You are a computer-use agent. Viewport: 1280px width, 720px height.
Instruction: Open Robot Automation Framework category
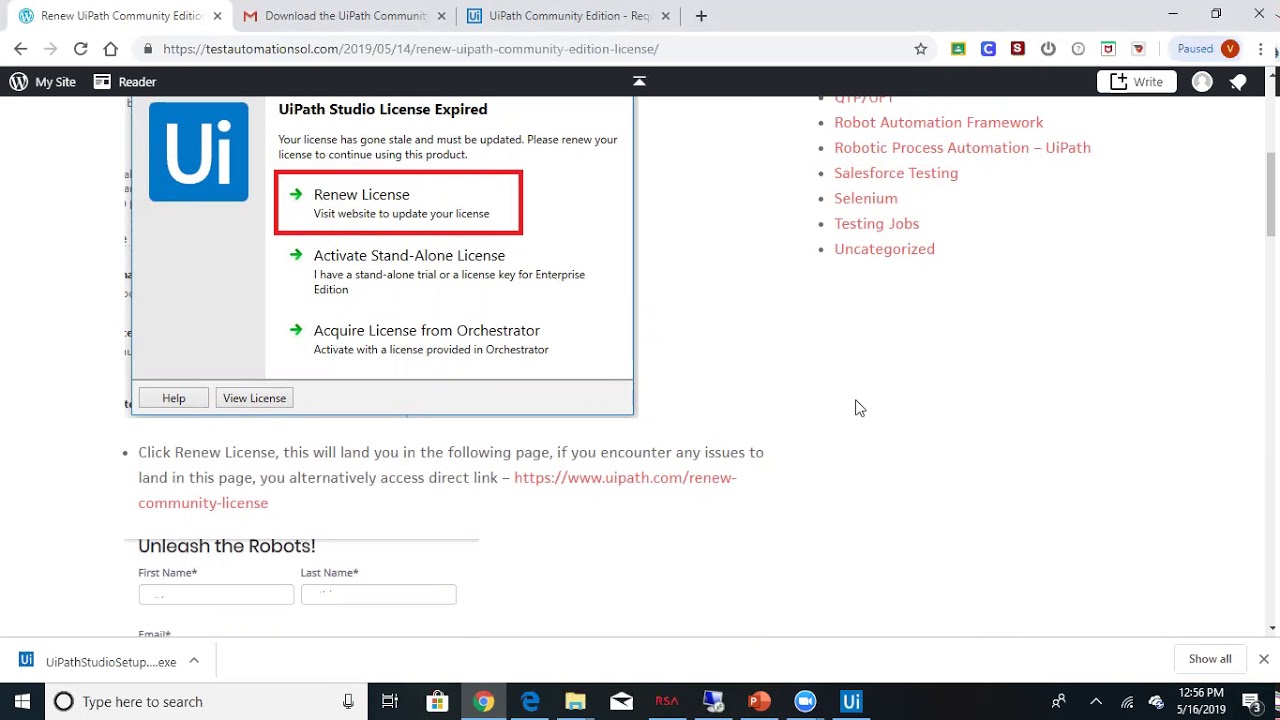pos(938,122)
